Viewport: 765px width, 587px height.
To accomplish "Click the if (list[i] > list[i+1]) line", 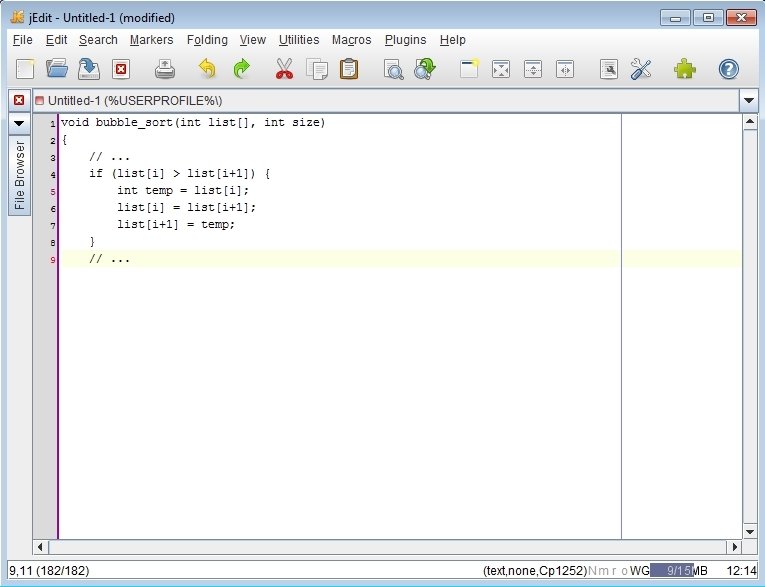I will [x=180, y=174].
